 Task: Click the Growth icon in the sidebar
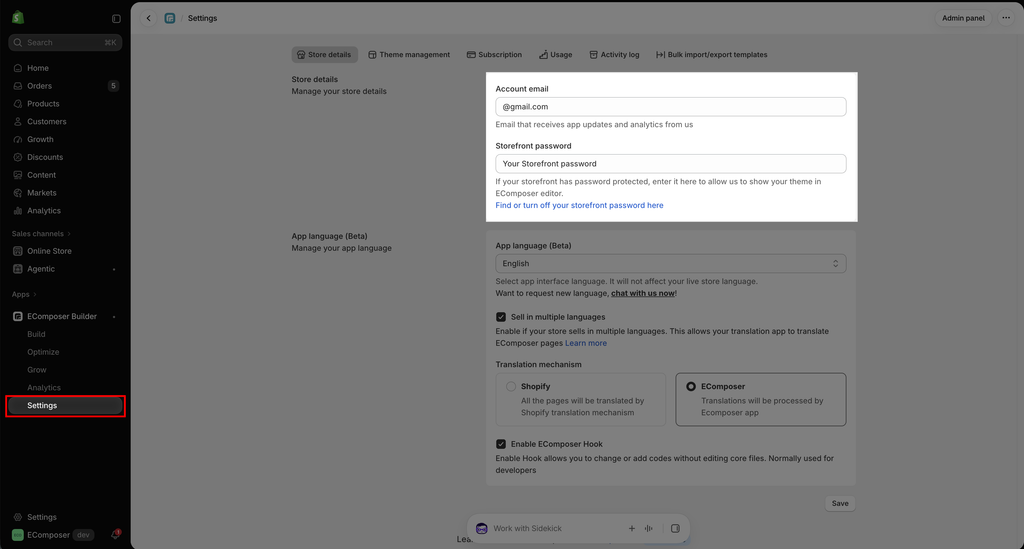18,139
